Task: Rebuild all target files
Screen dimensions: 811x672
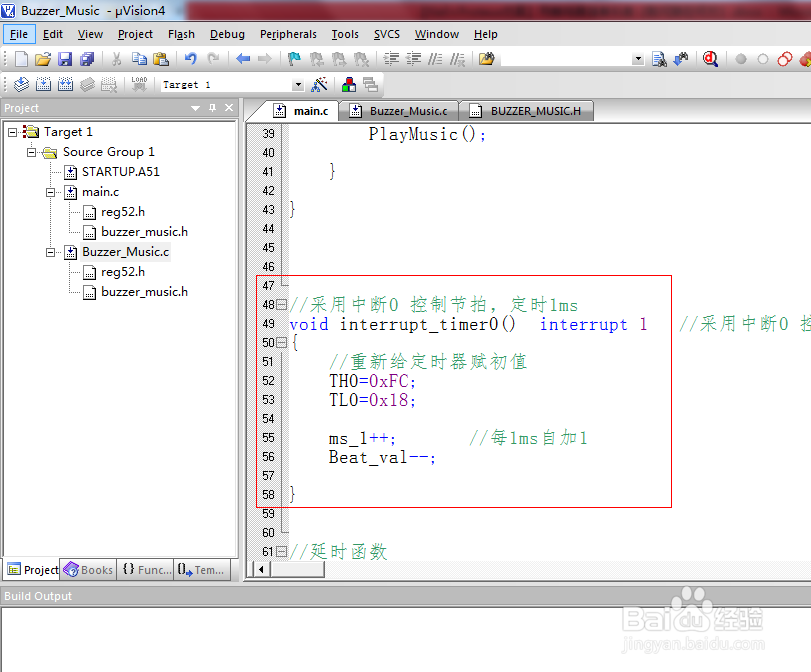Action: (65, 84)
